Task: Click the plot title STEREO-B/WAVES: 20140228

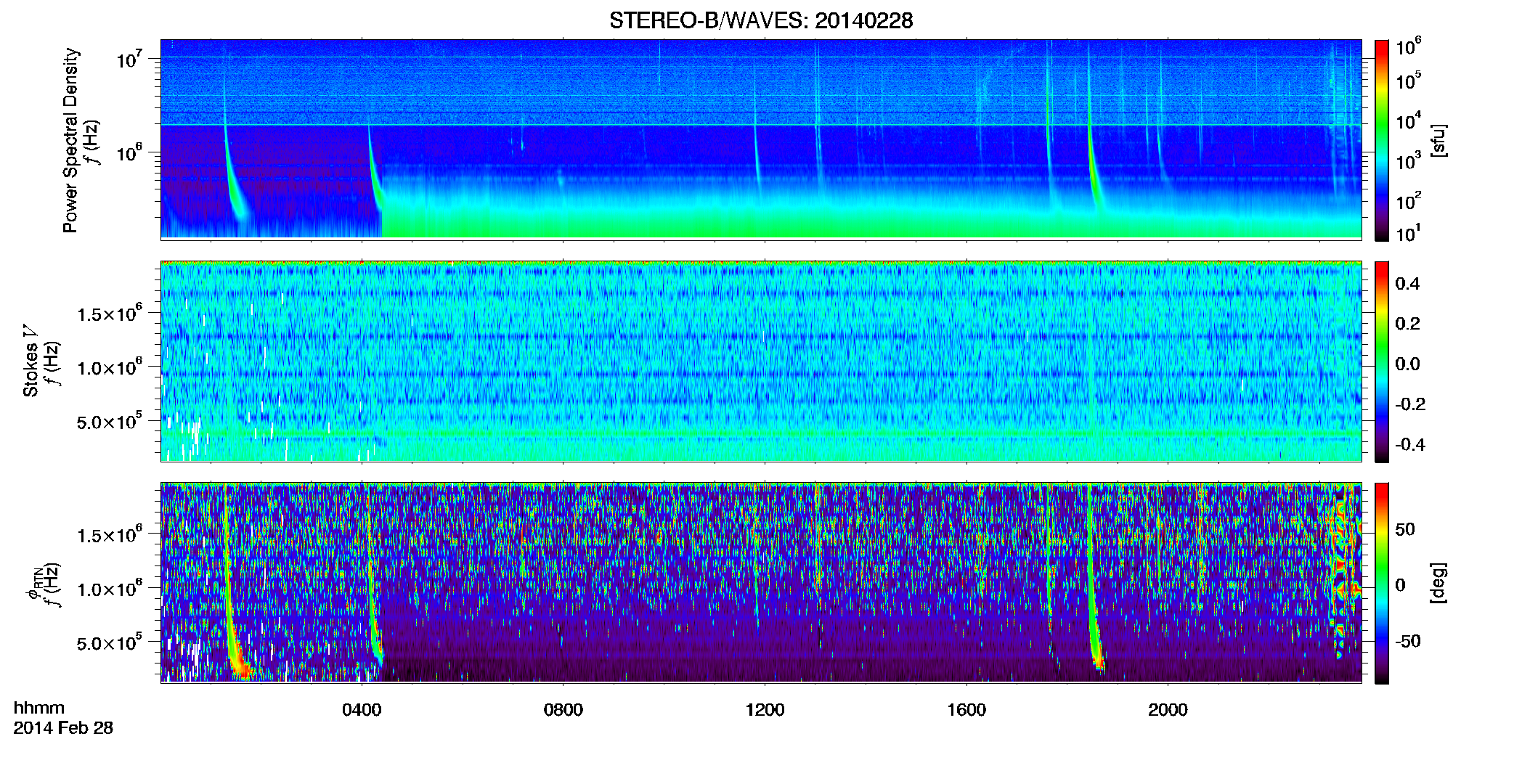Action: (x=761, y=20)
